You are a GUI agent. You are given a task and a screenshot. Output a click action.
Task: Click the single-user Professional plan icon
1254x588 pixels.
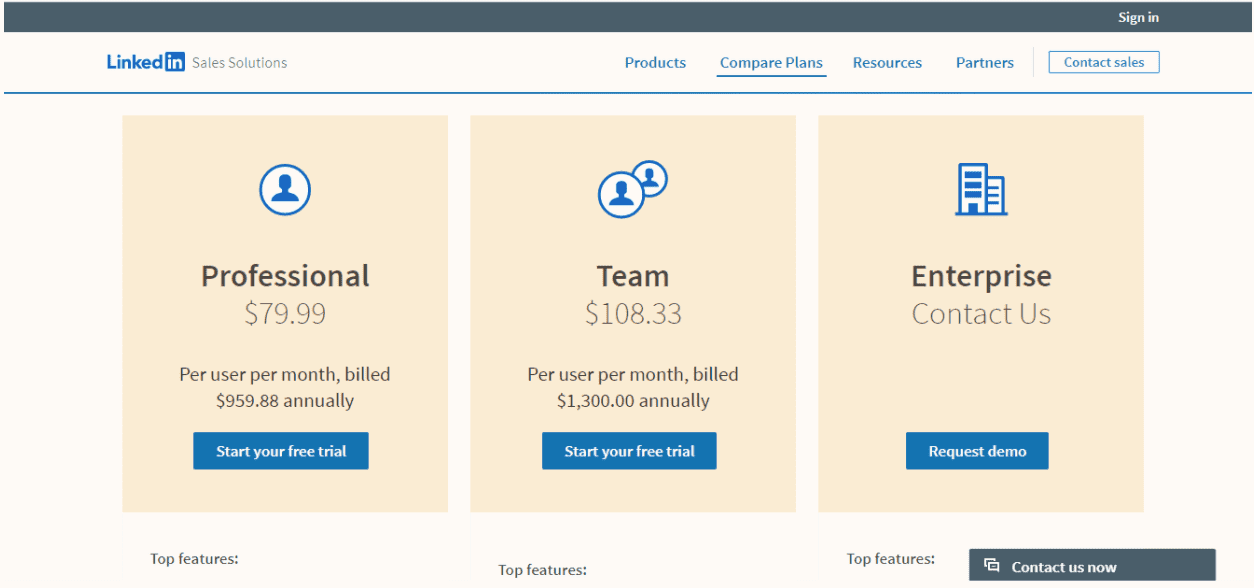[285, 189]
